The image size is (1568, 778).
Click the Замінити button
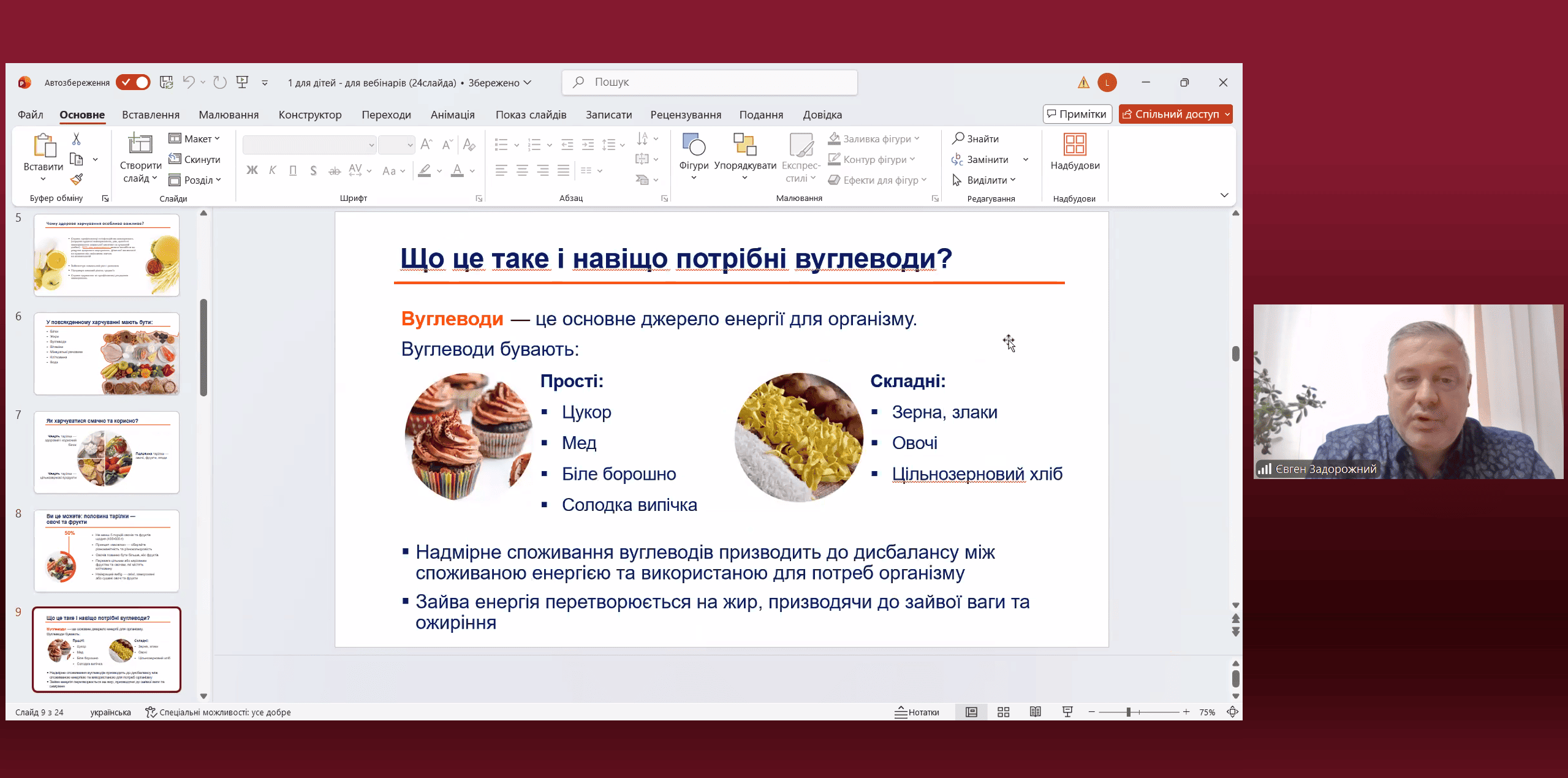[x=980, y=159]
